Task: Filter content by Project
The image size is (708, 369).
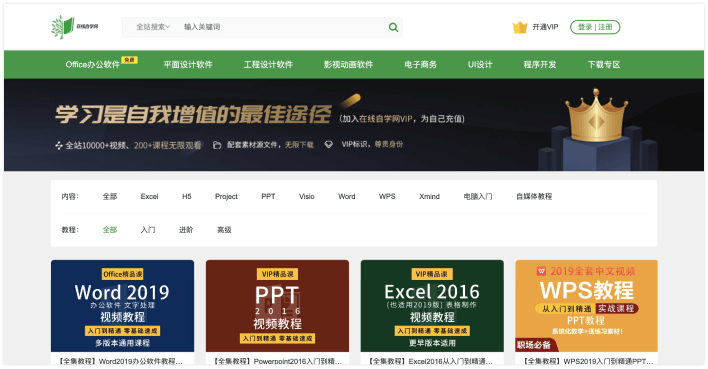Action: 226,196
